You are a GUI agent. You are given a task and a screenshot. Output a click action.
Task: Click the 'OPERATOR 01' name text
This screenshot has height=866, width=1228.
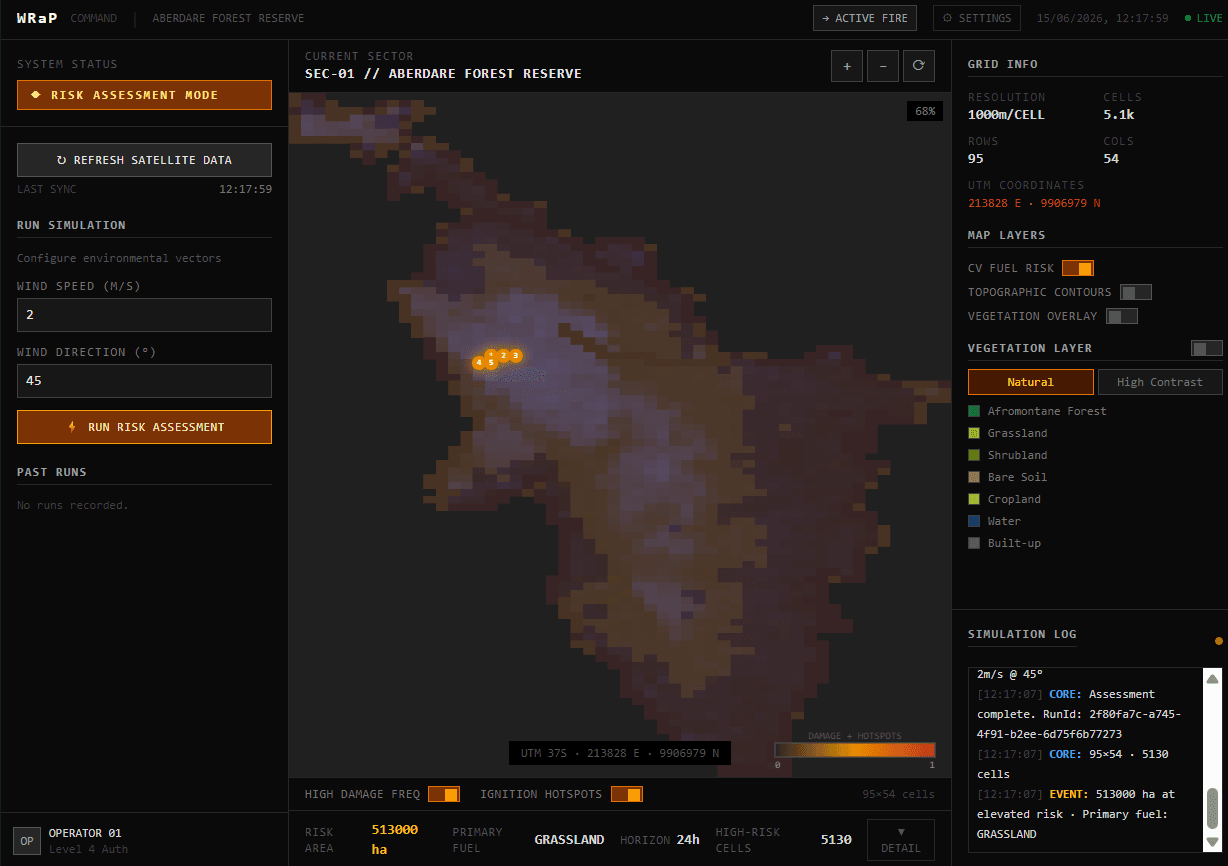coord(85,833)
